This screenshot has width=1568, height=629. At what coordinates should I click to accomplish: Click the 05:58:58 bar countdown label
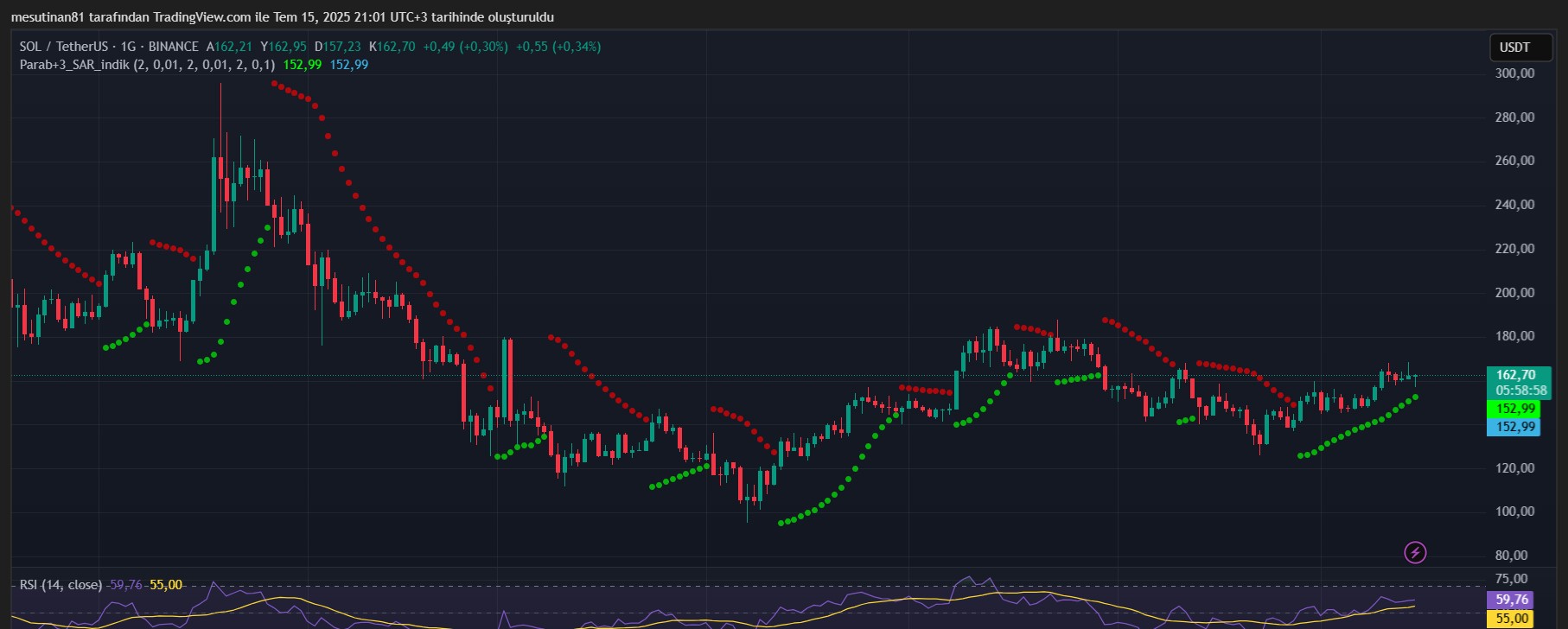pos(1520,391)
